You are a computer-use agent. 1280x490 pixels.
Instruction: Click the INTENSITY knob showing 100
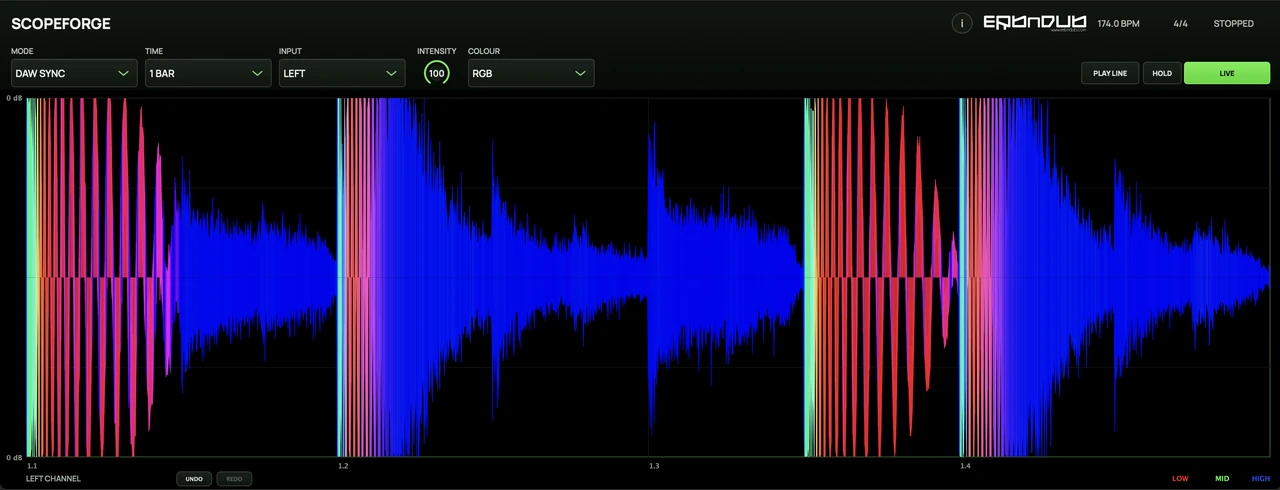(x=437, y=73)
